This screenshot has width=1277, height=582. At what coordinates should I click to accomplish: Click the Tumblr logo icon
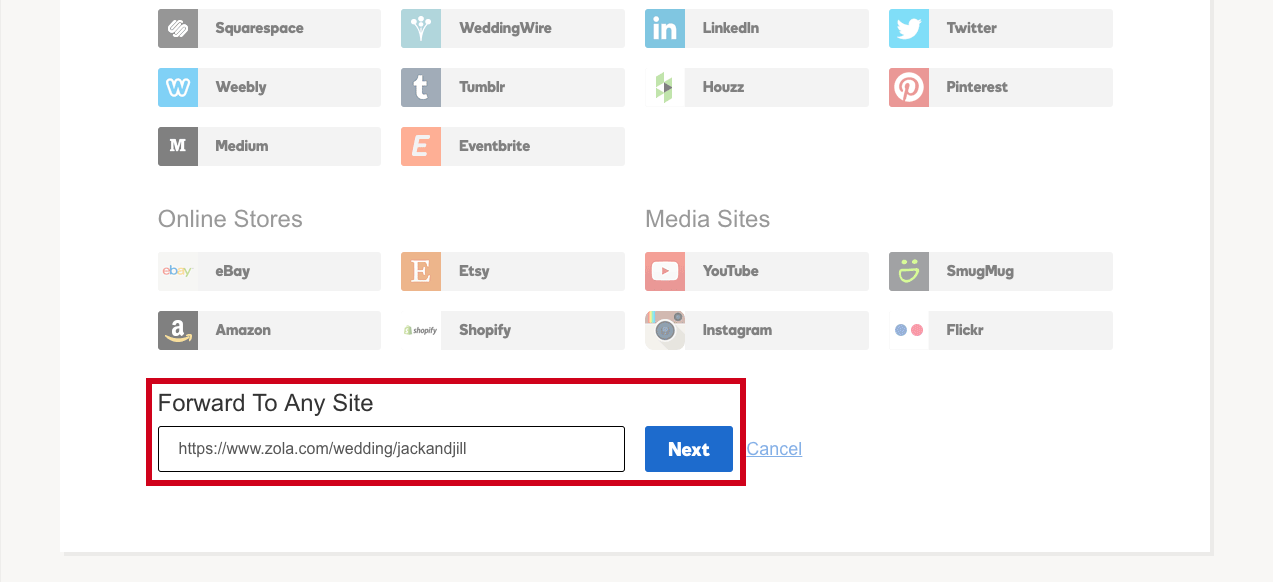coord(421,87)
